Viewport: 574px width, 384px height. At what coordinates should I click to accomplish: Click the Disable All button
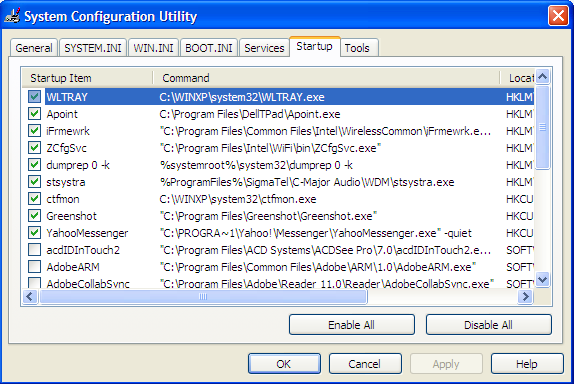[488, 325]
